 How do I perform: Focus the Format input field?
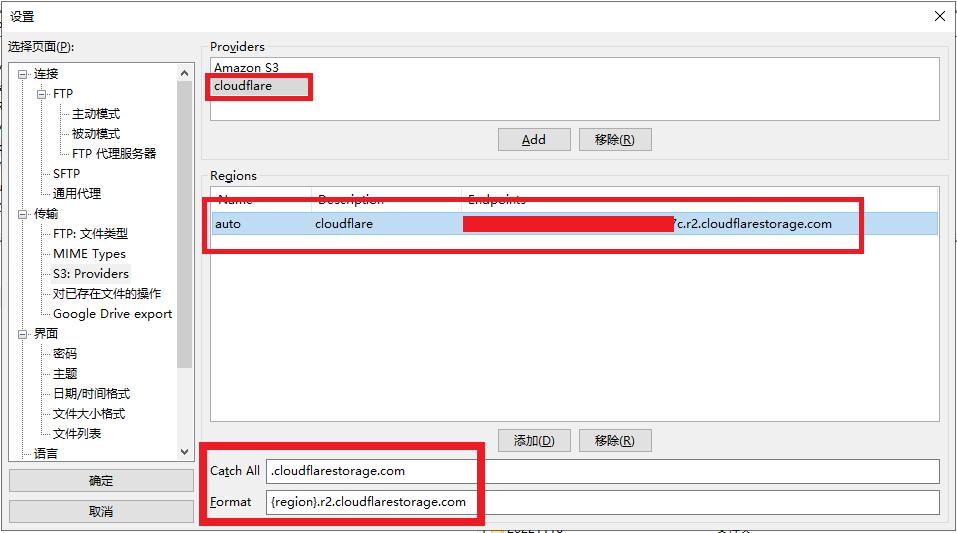pyautogui.click(x=602, y=502)
